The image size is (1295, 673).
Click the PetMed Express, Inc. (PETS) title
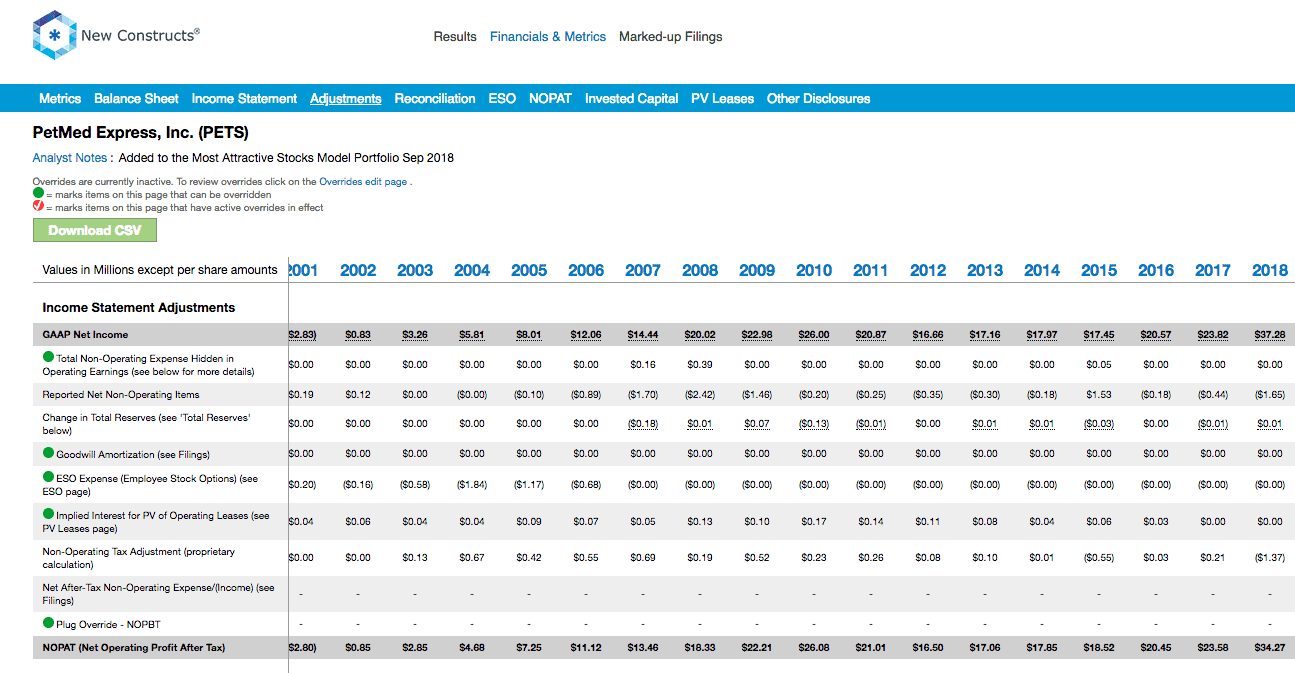point(140,132)
